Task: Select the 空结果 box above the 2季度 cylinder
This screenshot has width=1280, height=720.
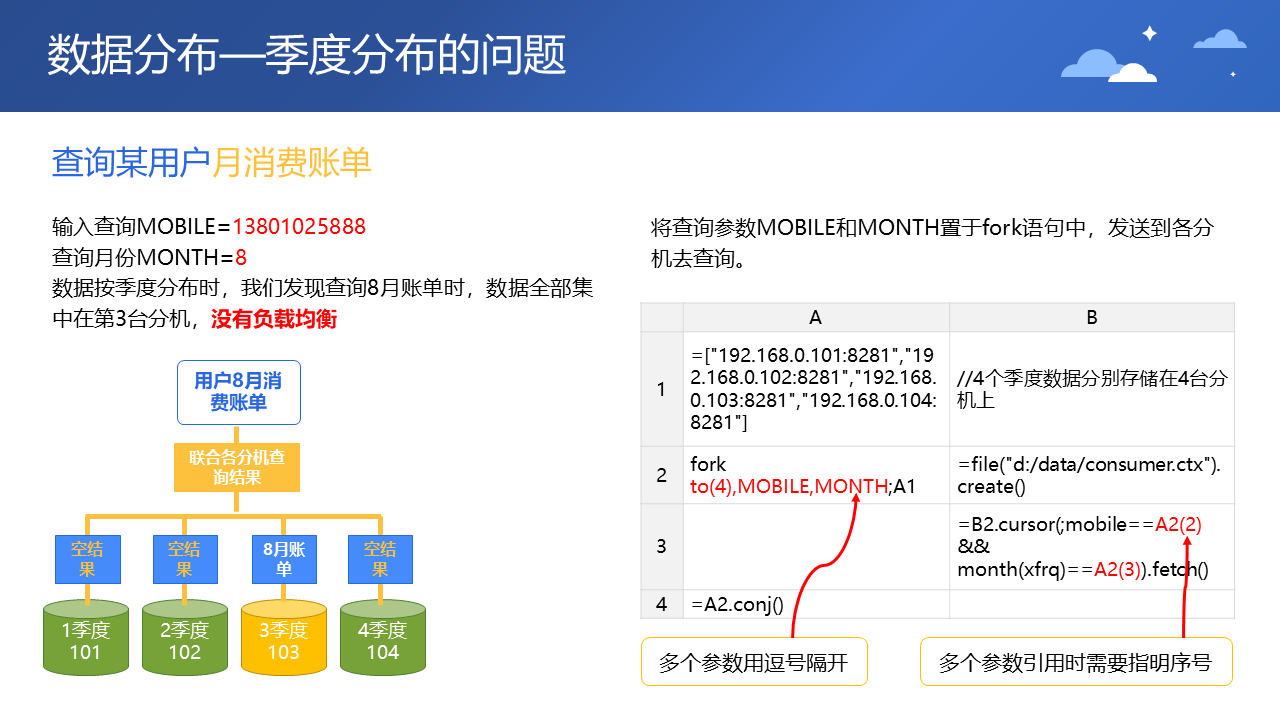Action: tap(185, 559)
